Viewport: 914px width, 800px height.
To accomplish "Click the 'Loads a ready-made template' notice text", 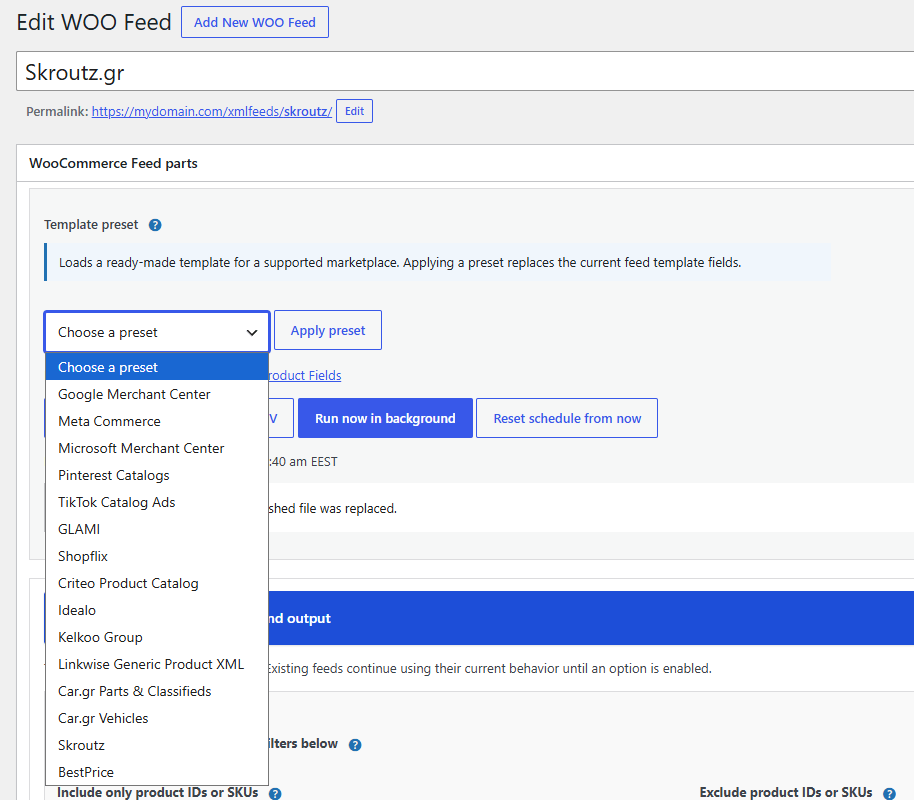I will pos(400,262).
